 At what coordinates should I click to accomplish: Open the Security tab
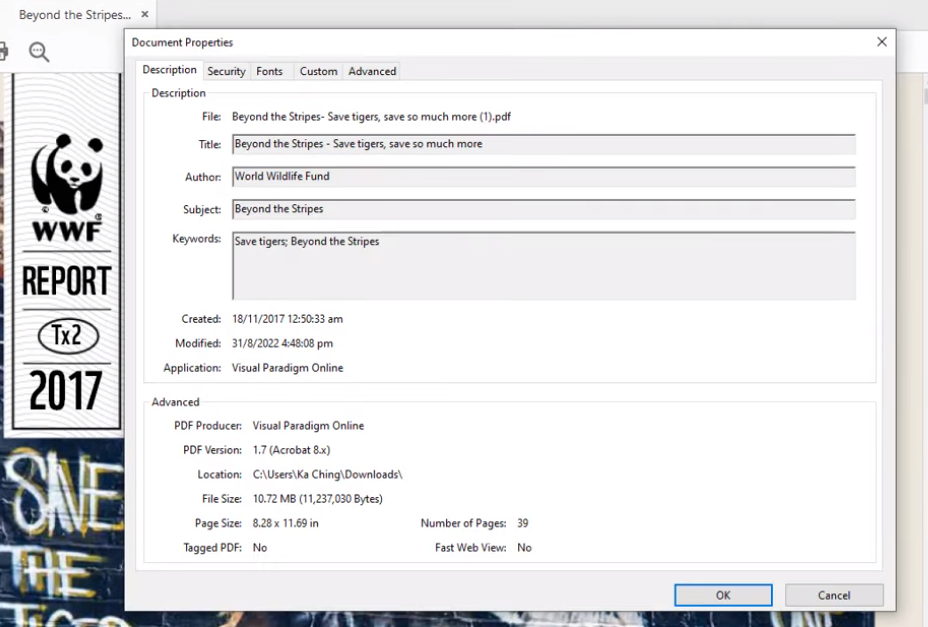pos(226,71)
